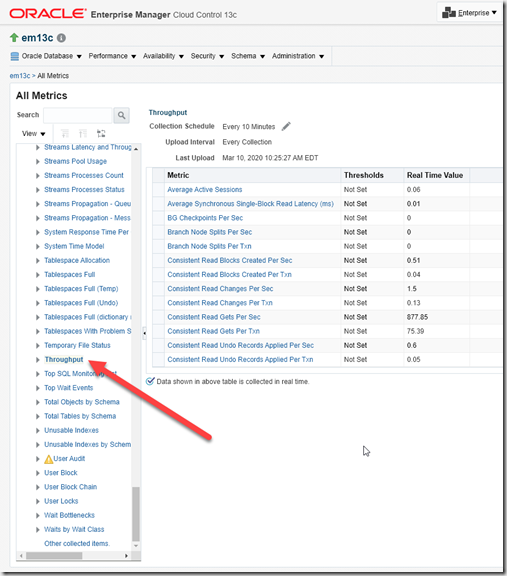Click the em13c breadcrumb link

(19, 76)
